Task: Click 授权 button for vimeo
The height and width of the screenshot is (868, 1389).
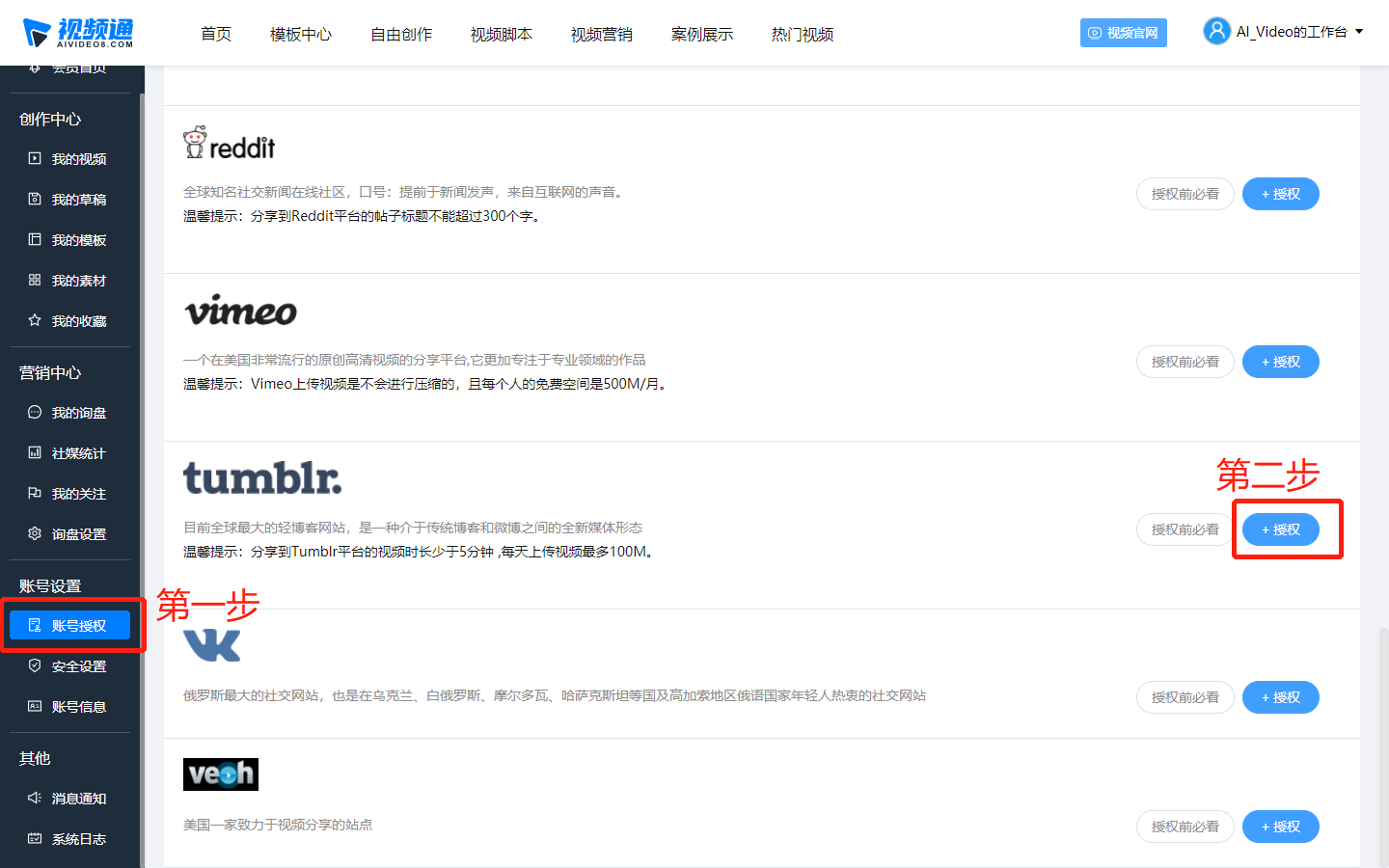Action: 1281,362
